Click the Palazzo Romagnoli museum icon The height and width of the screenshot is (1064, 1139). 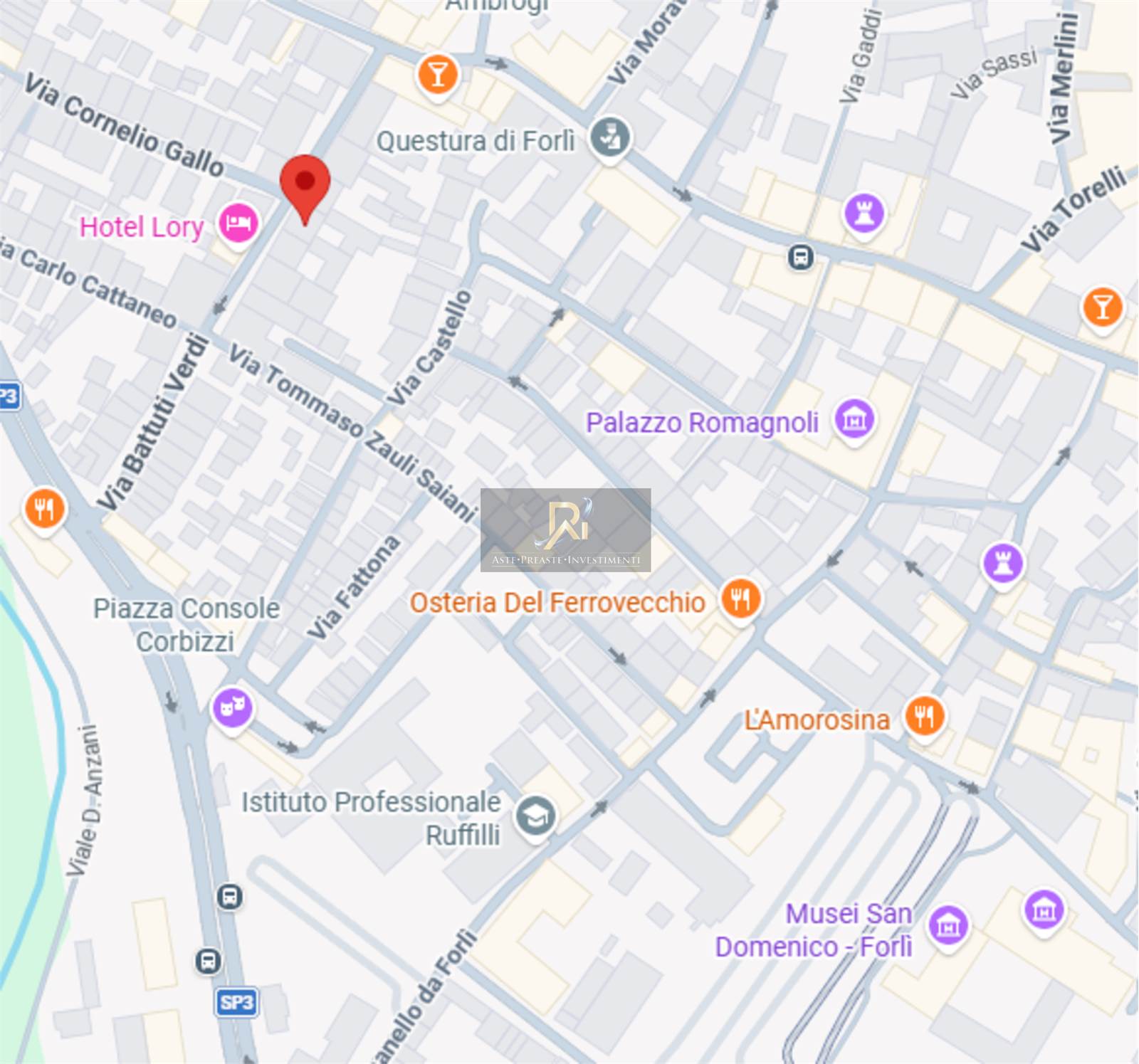pos(854,420)
